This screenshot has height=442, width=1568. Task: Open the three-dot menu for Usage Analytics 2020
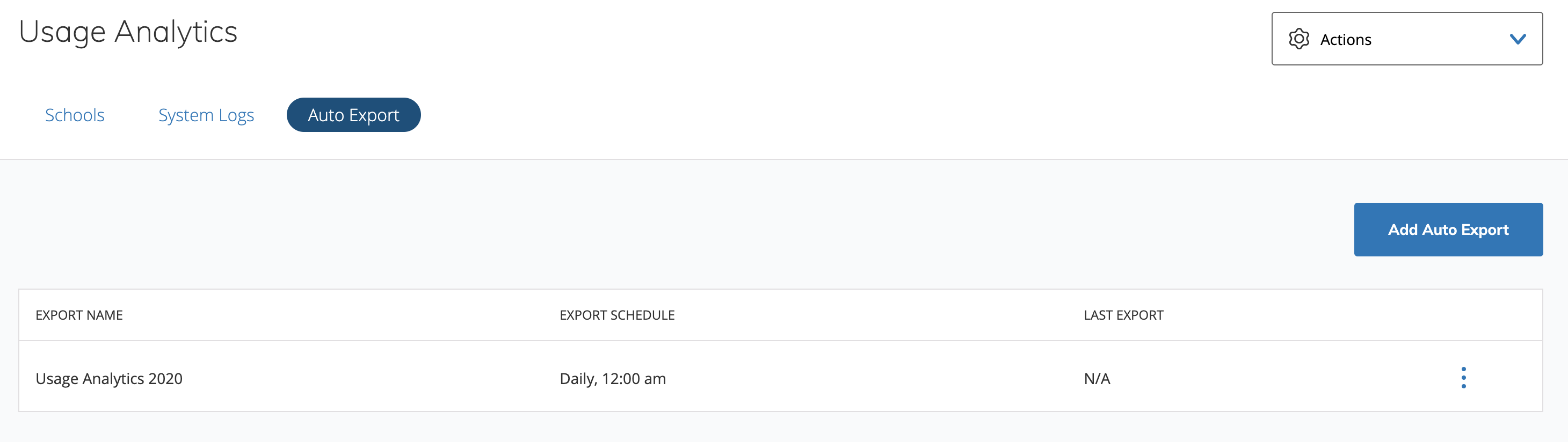click(1463, 378)
